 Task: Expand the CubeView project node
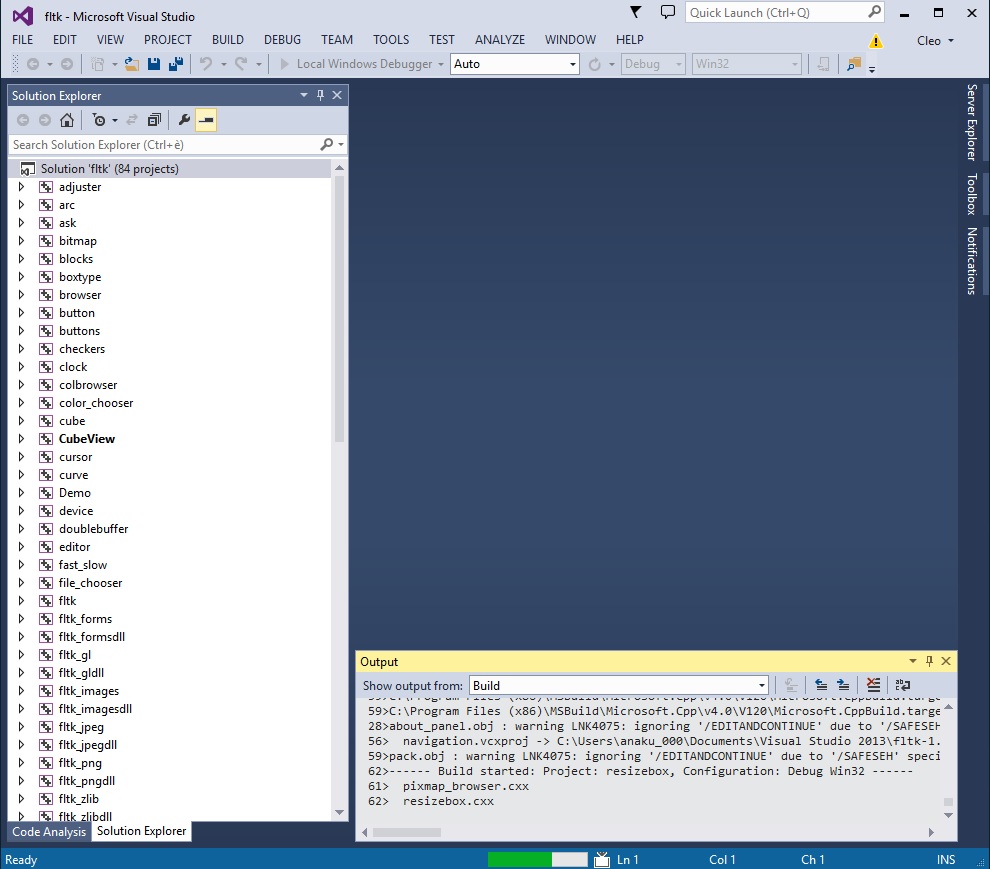(x=21, y=439)
